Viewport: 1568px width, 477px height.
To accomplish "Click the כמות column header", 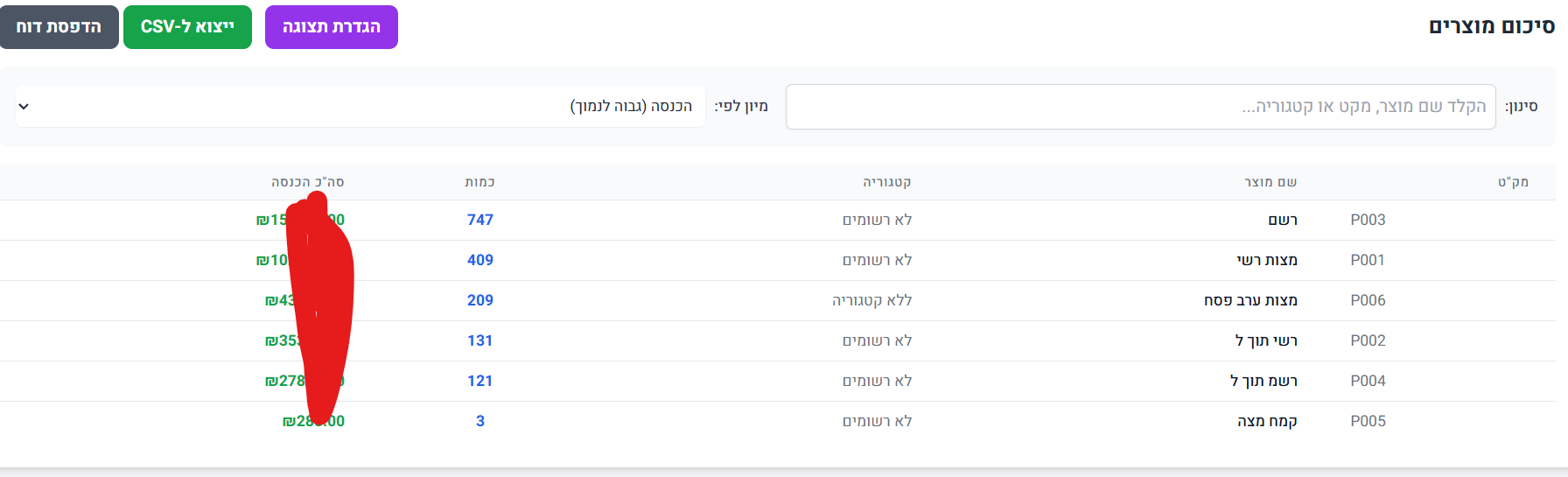I will 479,182.
